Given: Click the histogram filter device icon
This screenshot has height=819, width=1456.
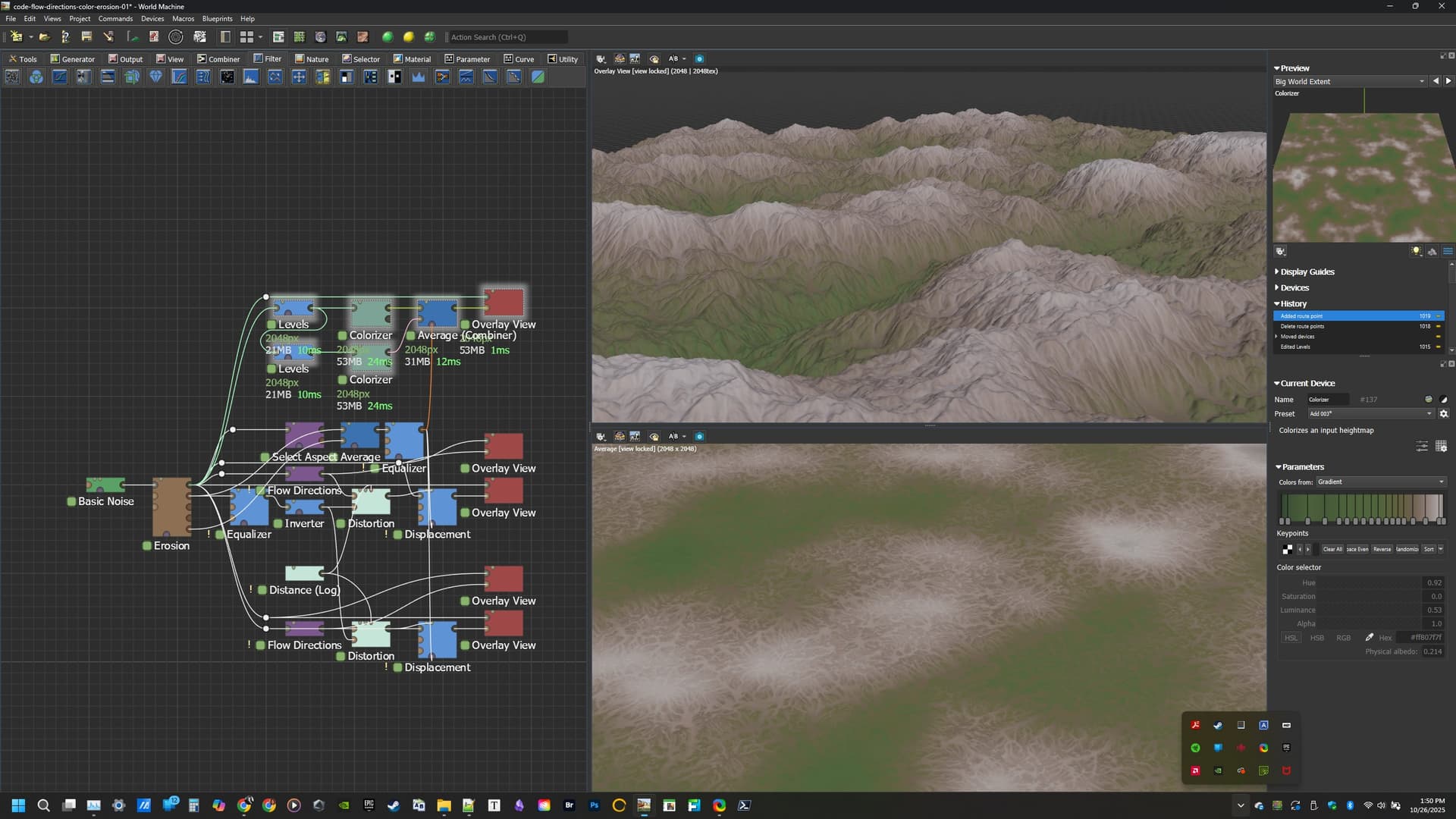Looking at the screenshot, I should click(x=251, y=77).
